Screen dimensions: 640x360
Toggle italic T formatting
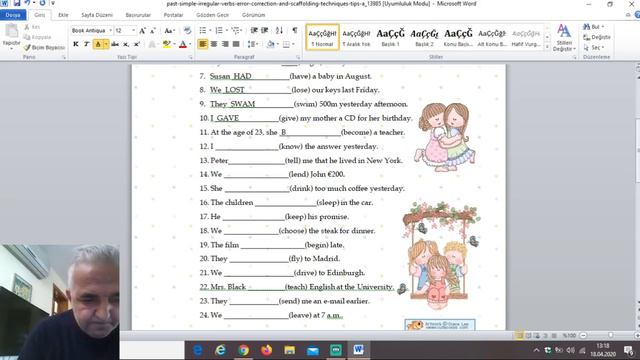(87, 44)
